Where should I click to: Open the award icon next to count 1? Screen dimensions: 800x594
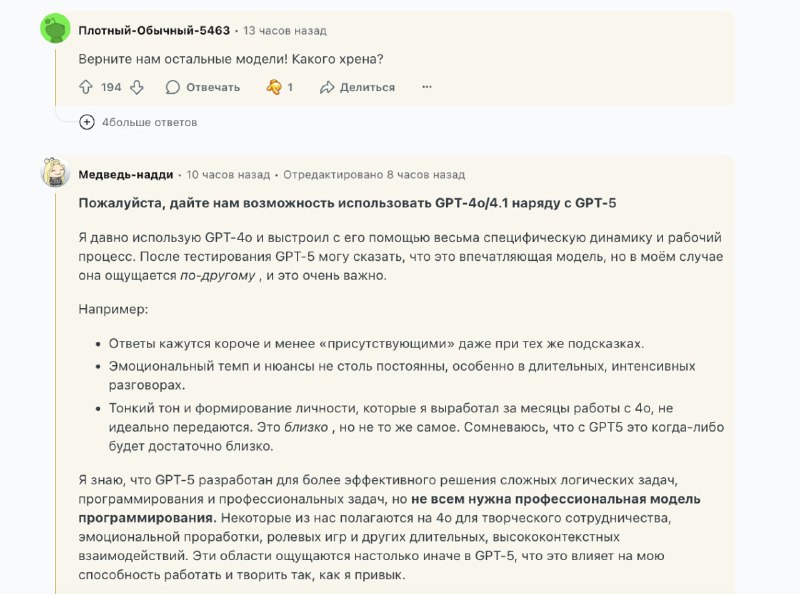click(274, 87)
